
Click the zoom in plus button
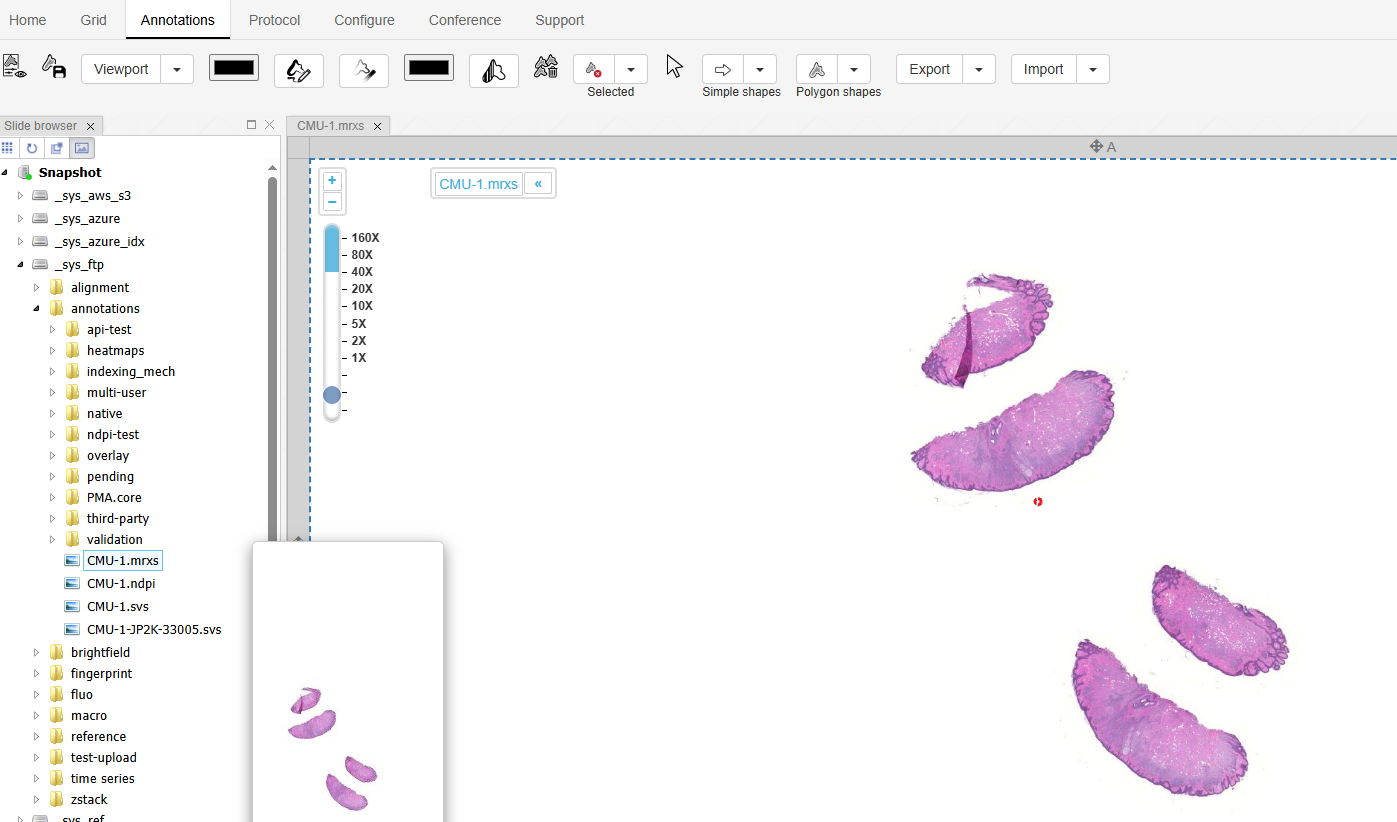332,181
